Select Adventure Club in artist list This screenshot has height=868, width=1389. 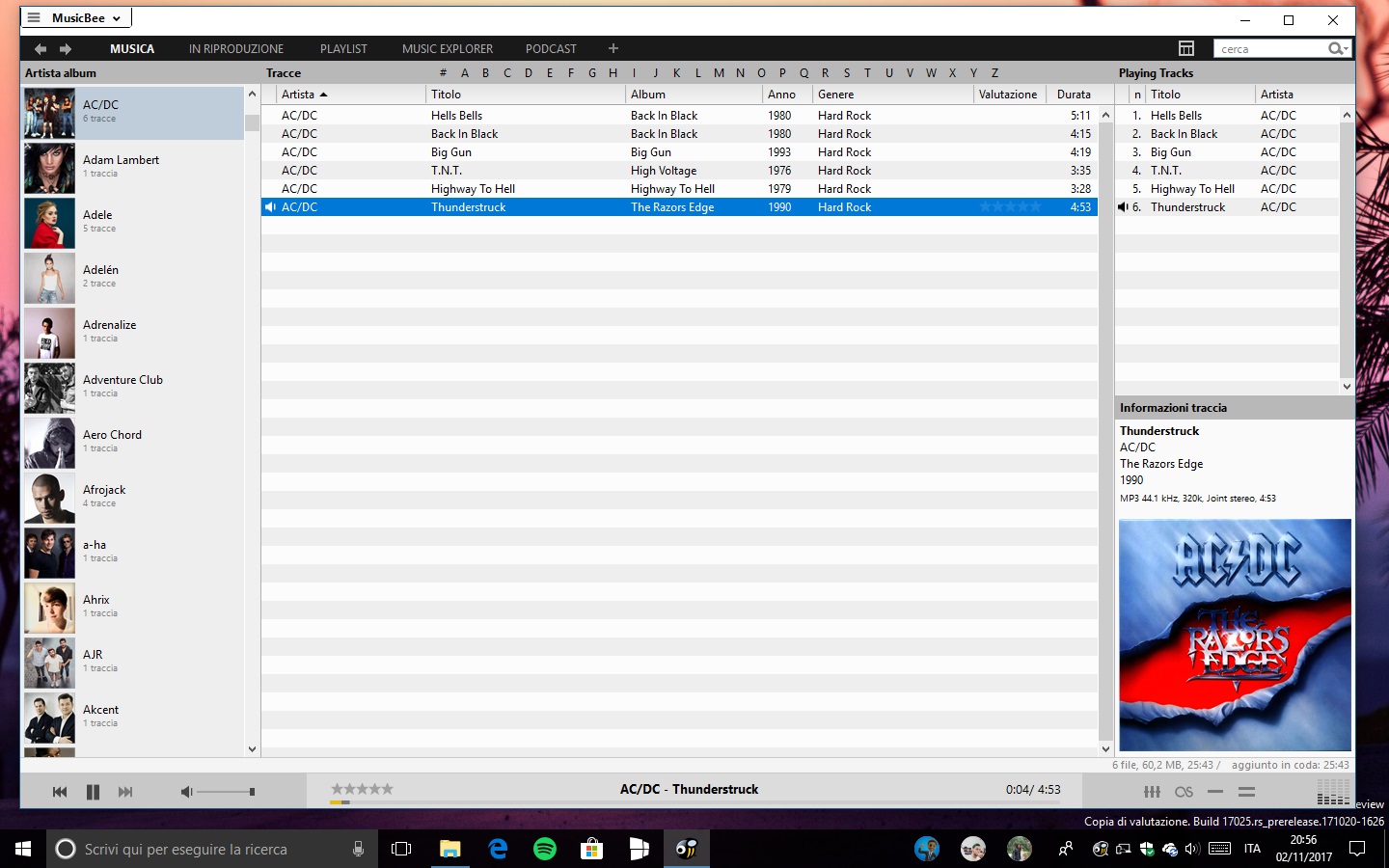point(133,388)
